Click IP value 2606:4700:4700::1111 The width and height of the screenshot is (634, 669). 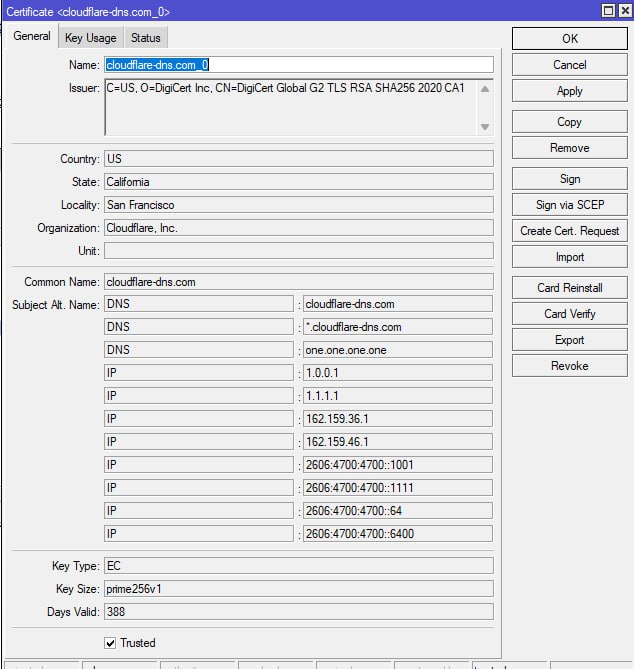click(x=398, y=488)
